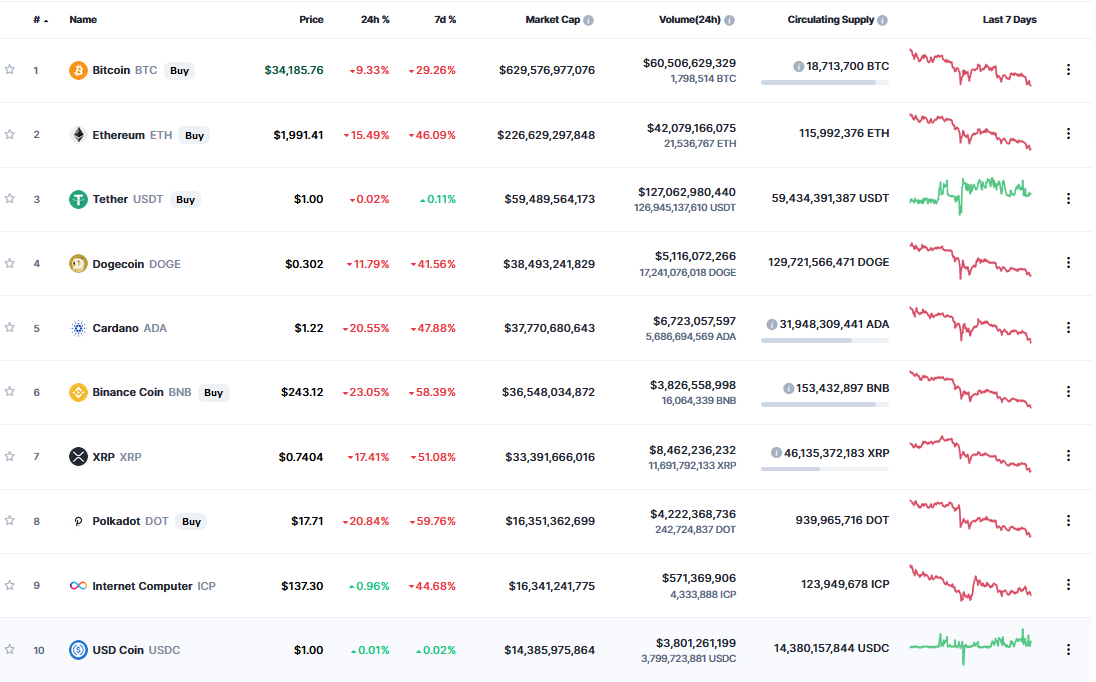The width and height of the screenshot is (1096, 682).
Task: Click the Internet Computer infinity logo icon
Action: (78, 586)
